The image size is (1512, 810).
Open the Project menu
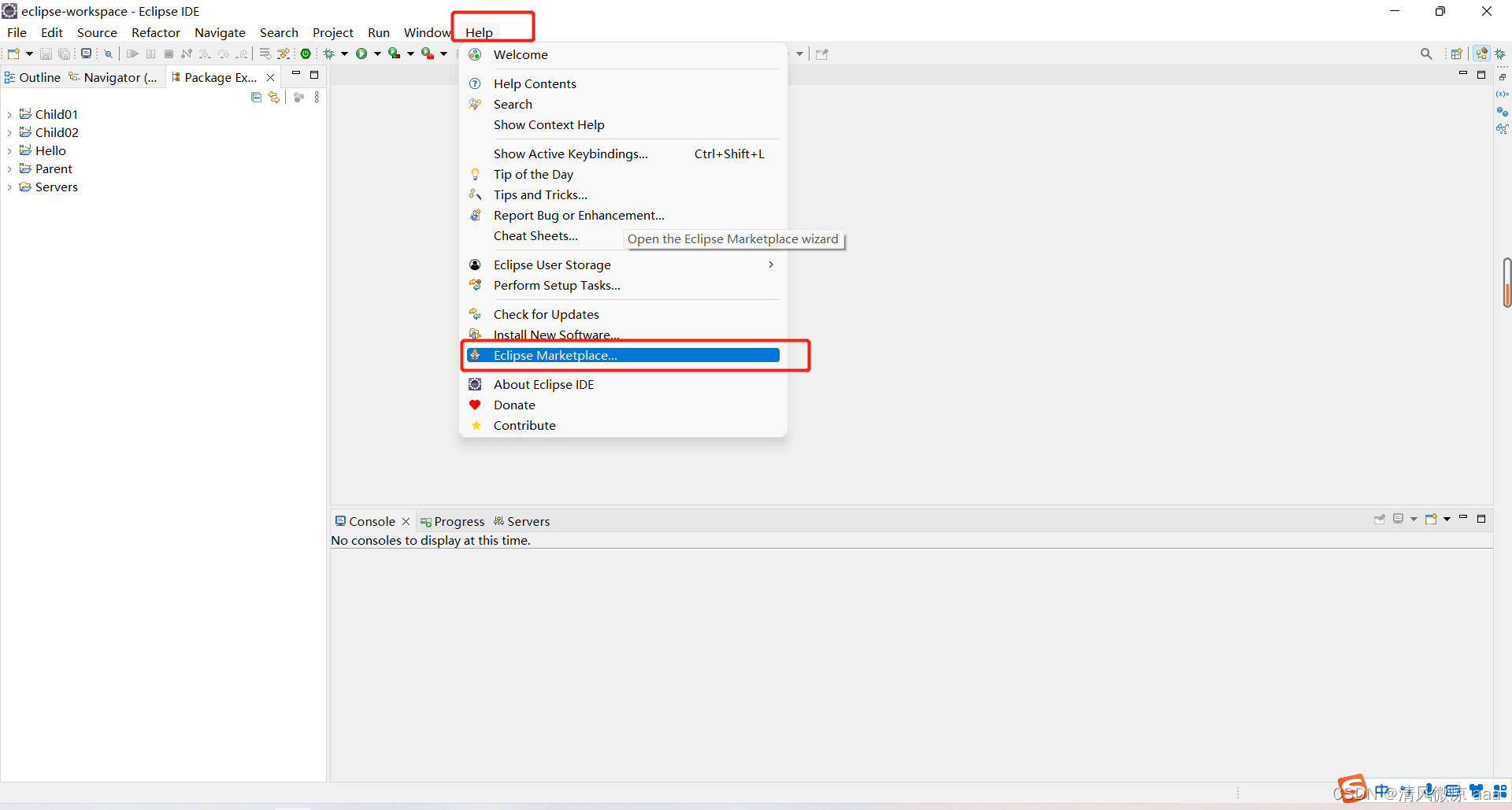click(332, 32)
